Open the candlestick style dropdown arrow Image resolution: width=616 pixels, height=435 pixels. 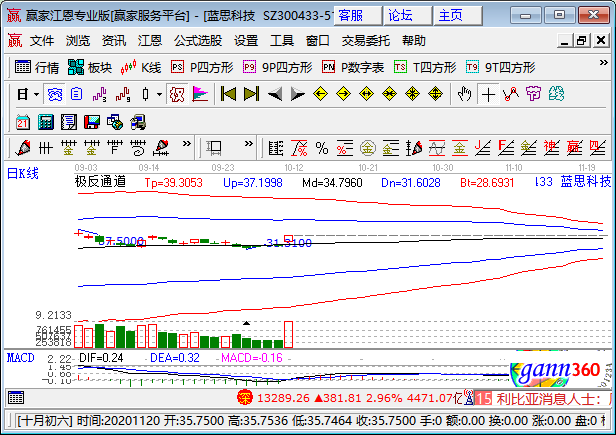[x=159, y=94]
